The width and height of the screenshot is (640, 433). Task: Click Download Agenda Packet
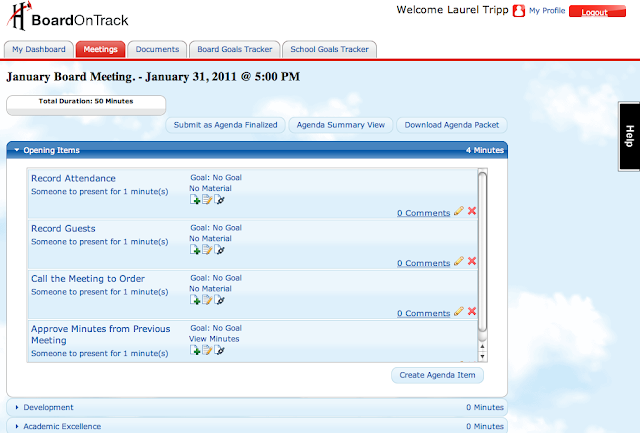pos(452,125)
